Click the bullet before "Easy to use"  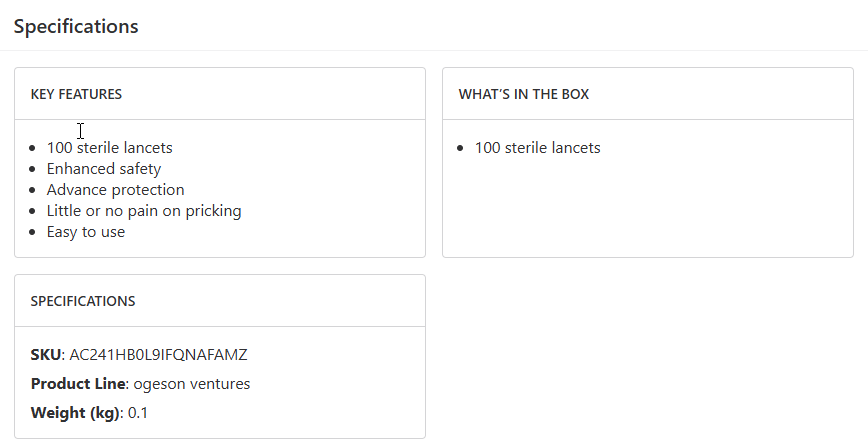pos(35,233)
